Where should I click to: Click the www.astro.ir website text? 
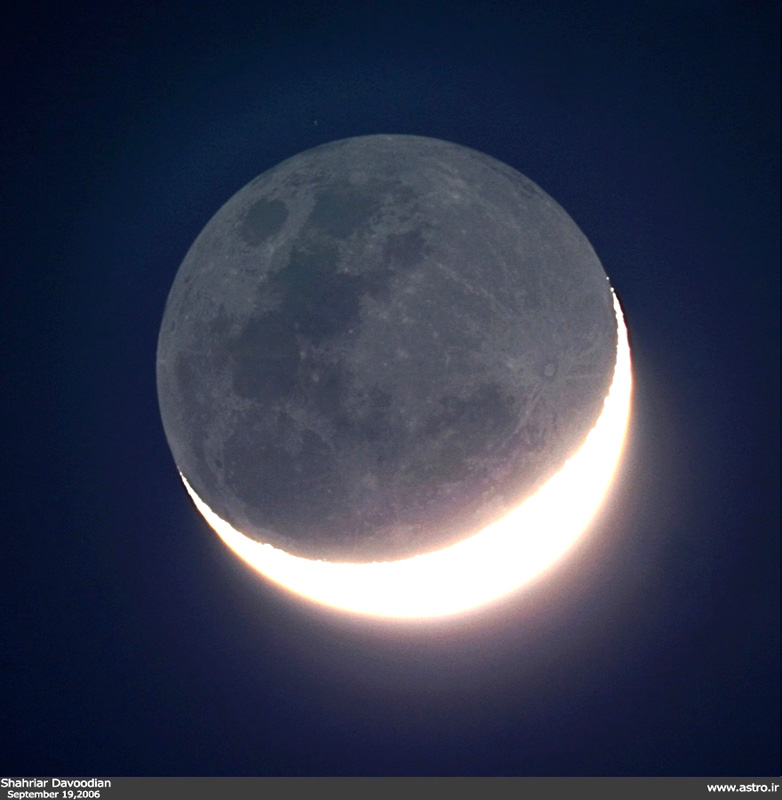[x=743, y=788]
